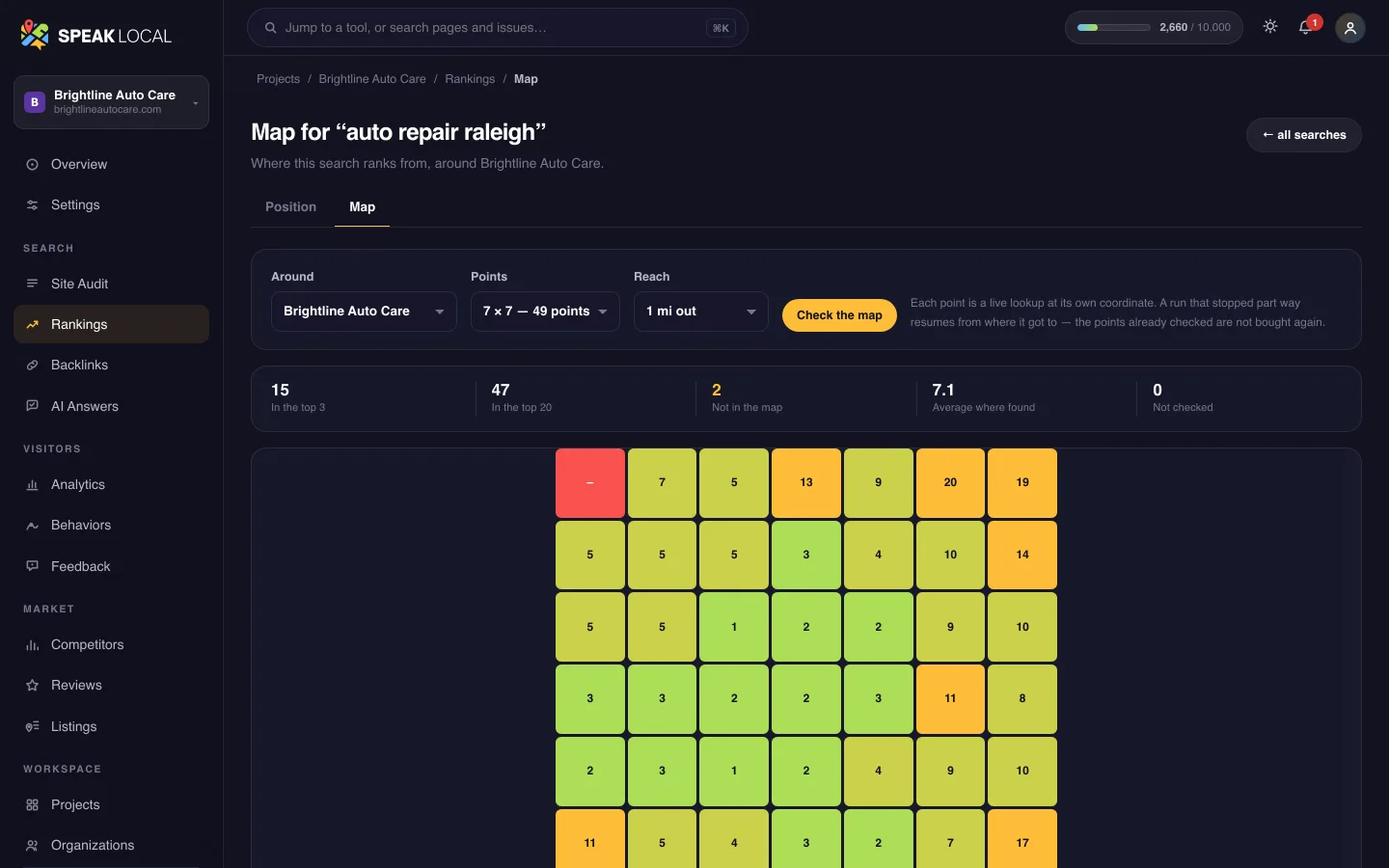Click the Speak Local logo

(x=96, y=36)
